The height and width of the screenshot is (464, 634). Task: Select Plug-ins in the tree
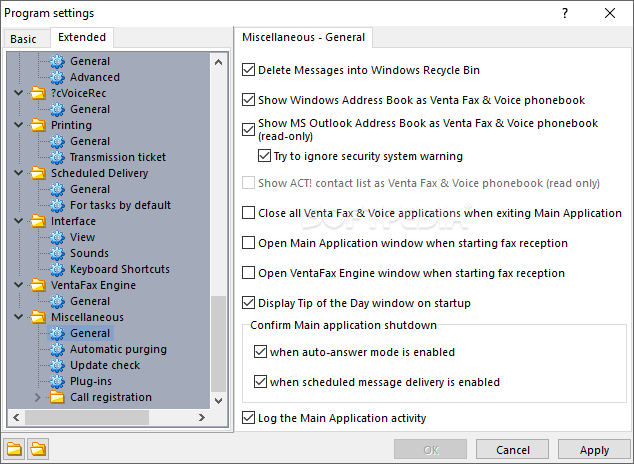tap(91, 381)
